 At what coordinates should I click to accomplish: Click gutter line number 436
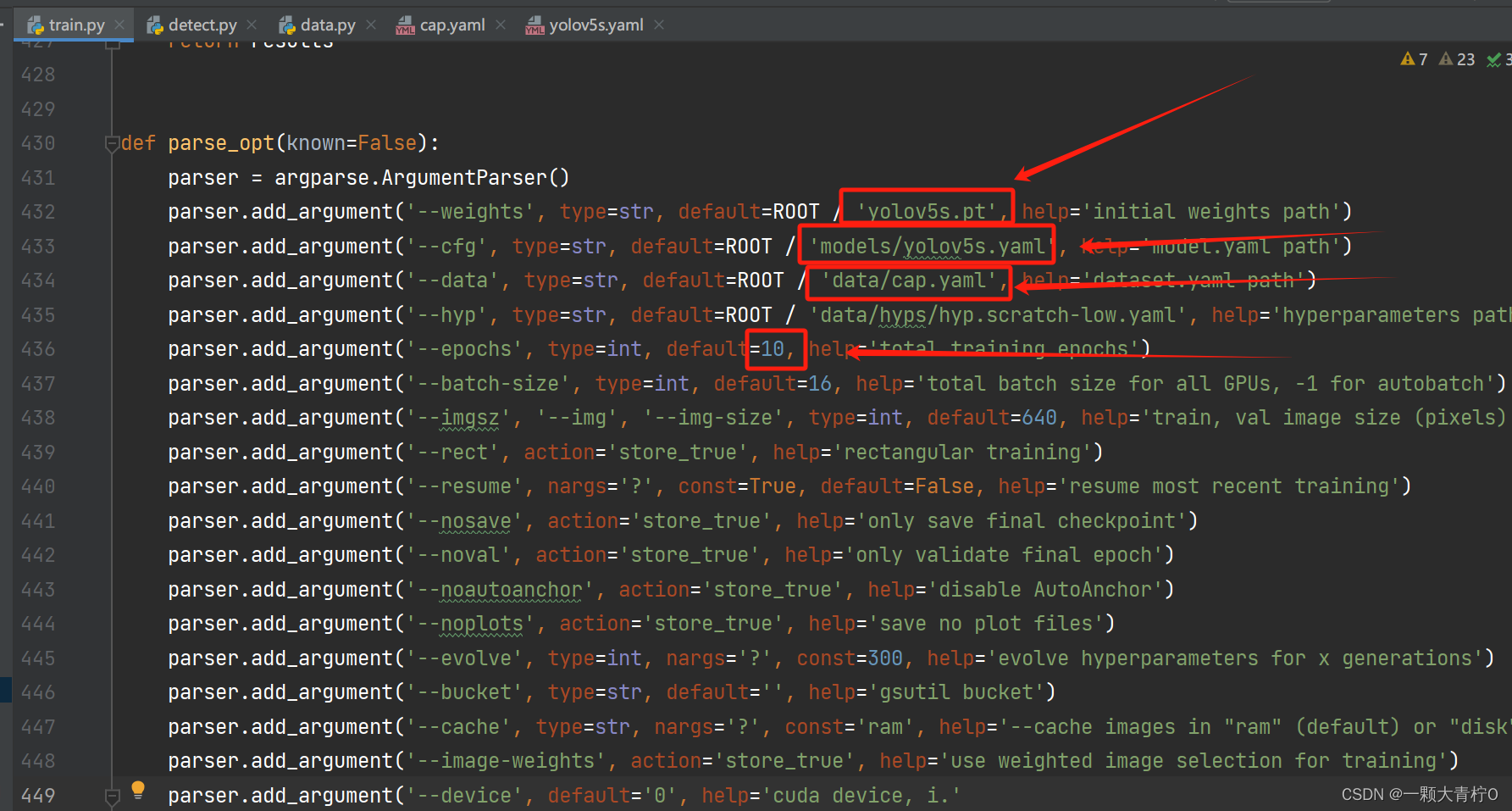(x=38, y=349)
